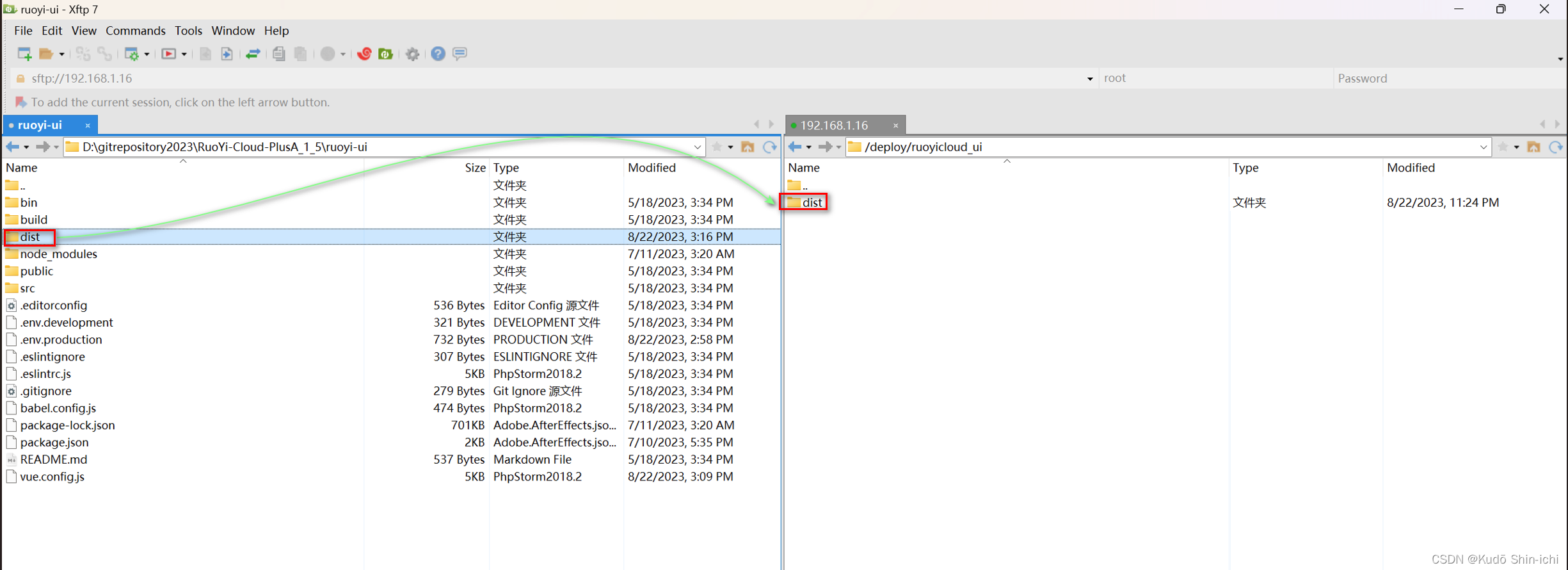Close the 192.168.1.16 tab
This screenshot has width=1568, height=570.
click(x=896, y=126)
